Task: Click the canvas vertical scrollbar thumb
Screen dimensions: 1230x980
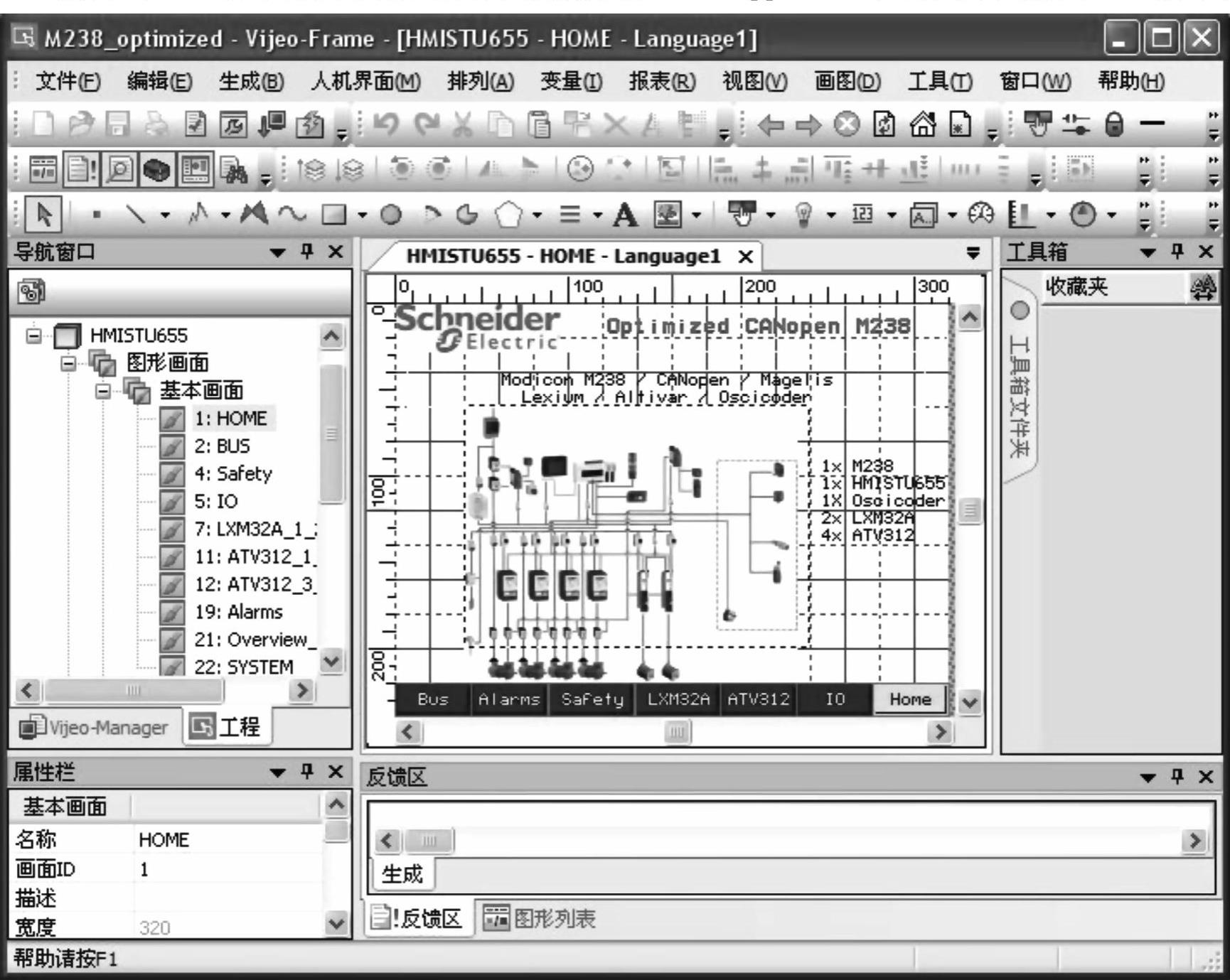Action: (970, 510)
